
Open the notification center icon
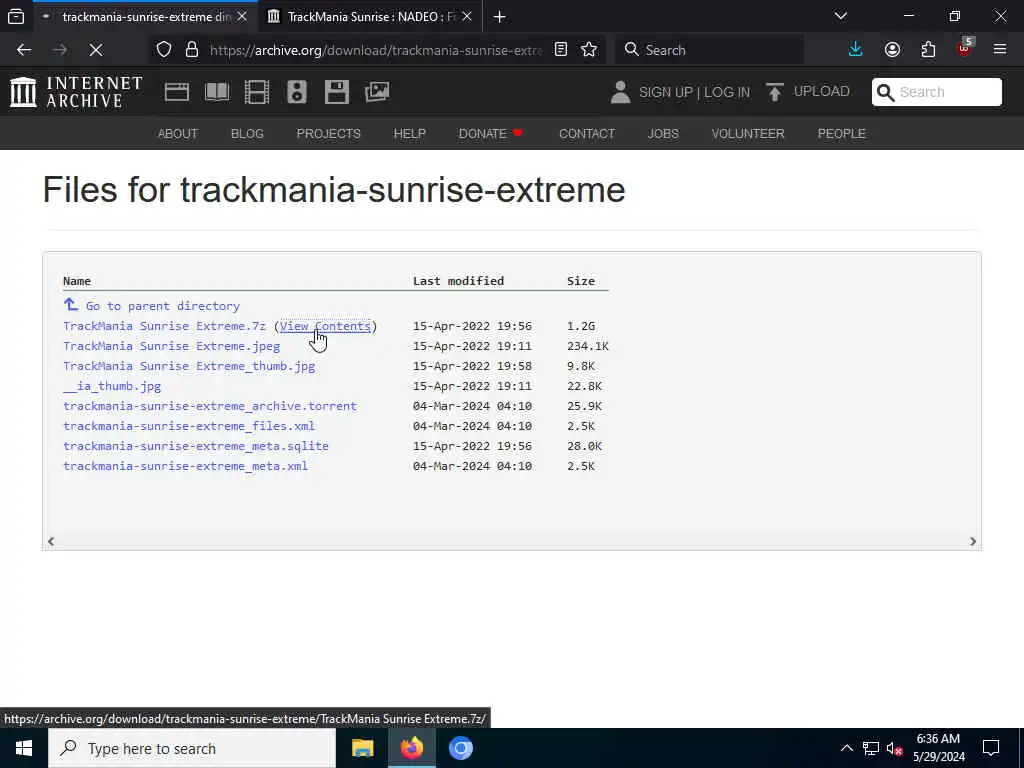point(991,748)
